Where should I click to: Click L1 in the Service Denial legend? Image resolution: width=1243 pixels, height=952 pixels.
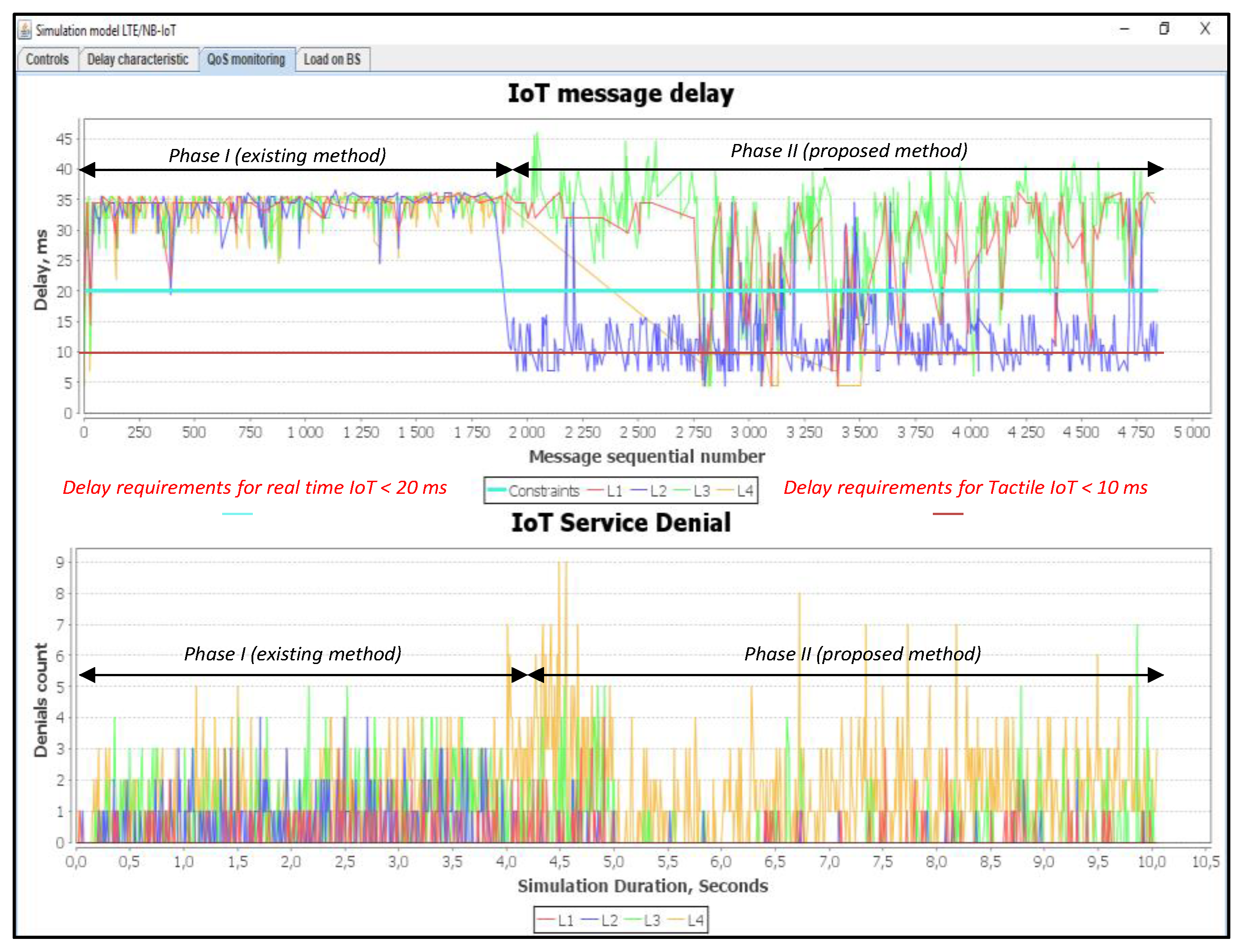pos(565,920)
